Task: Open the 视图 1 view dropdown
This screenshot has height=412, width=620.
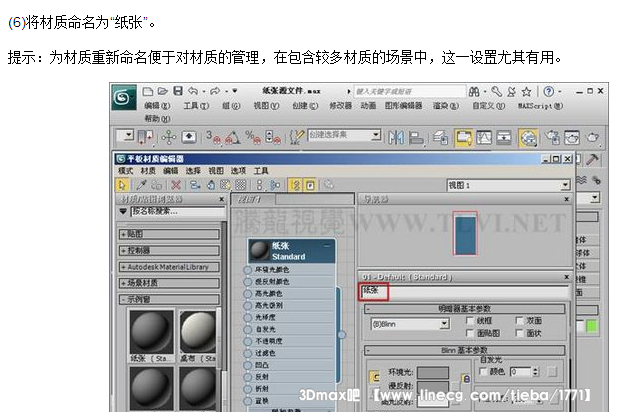Action: click(x=508, y=185)
